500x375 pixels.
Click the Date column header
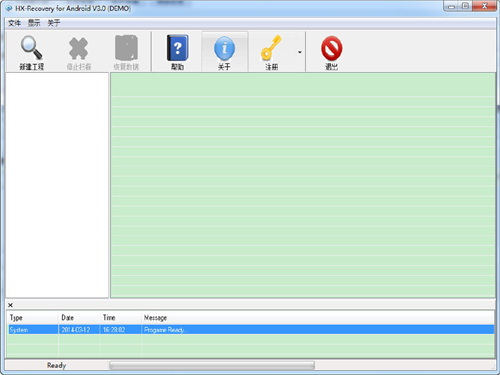(80, 318)
